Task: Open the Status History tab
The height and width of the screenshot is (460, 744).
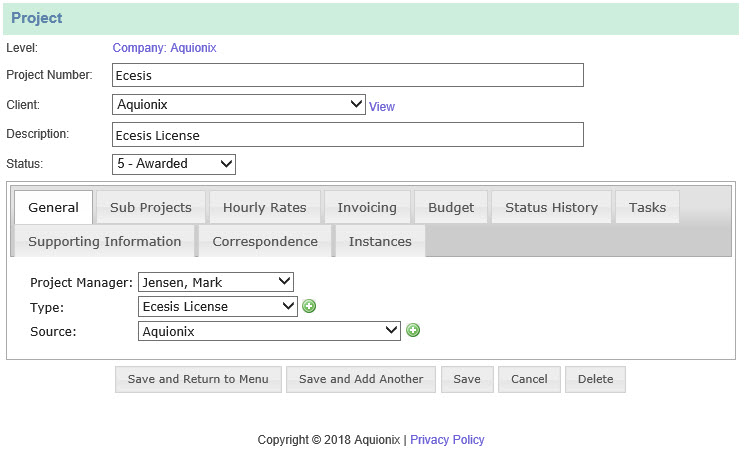Action: 551,207
